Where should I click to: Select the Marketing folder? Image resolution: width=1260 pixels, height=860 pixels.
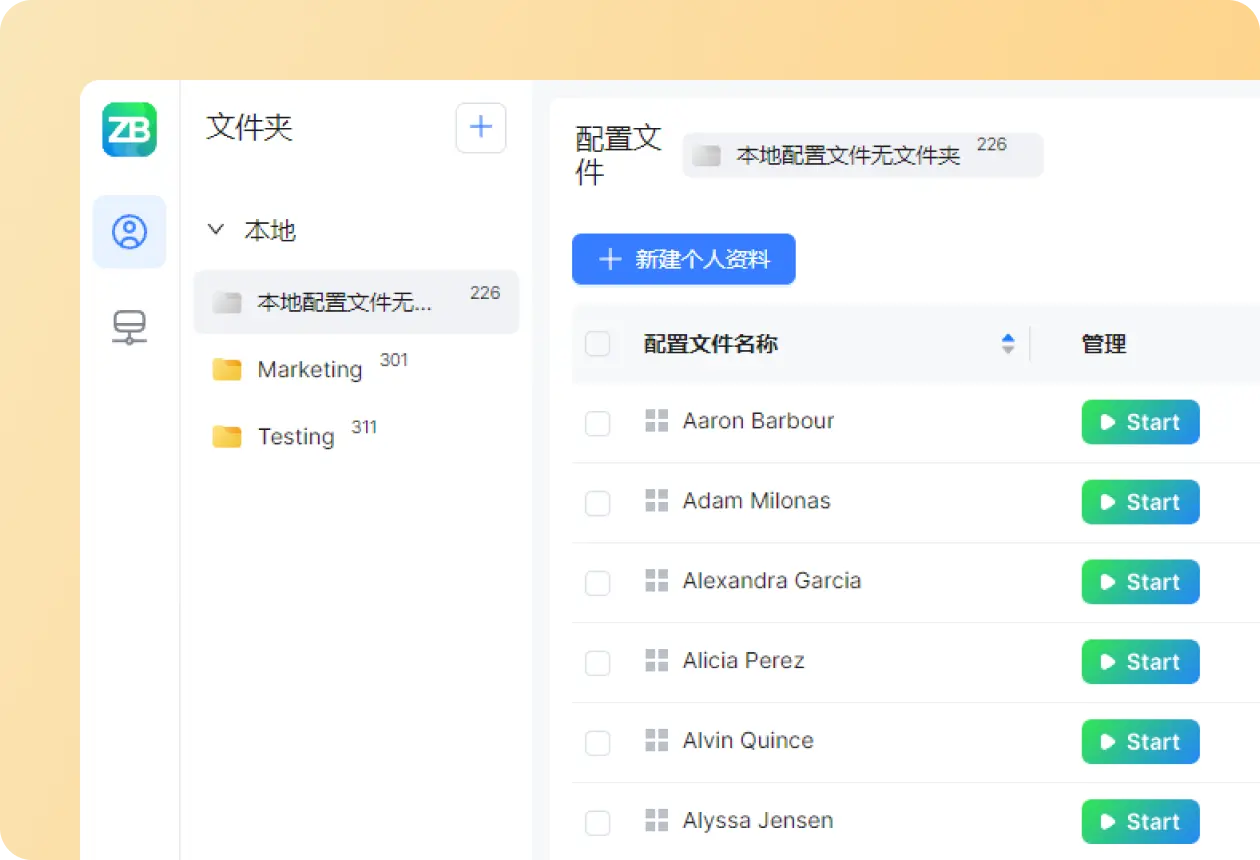pos(310,370)
